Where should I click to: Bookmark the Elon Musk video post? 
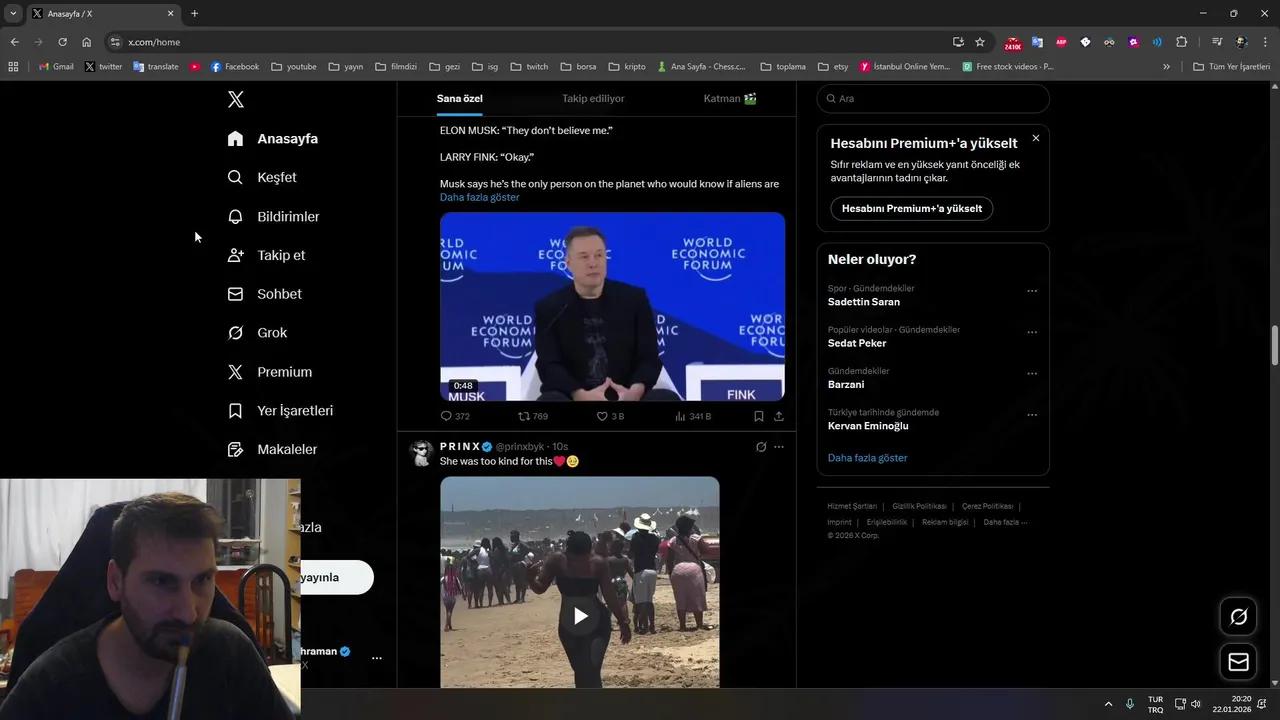[x=759, y=416]
